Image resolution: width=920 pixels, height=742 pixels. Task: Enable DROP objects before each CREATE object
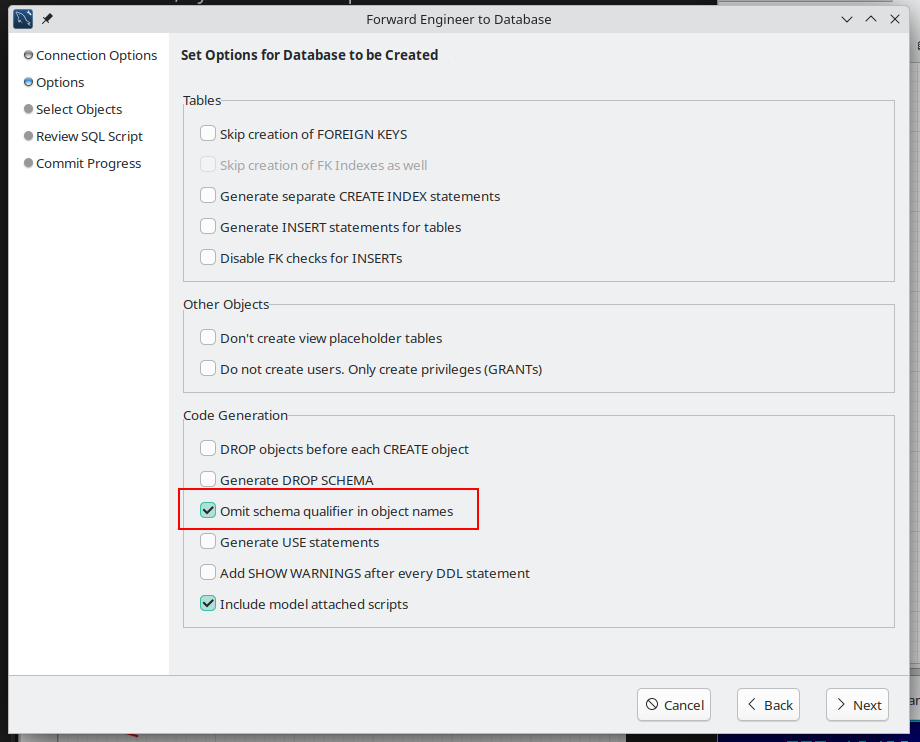[208, 449]
